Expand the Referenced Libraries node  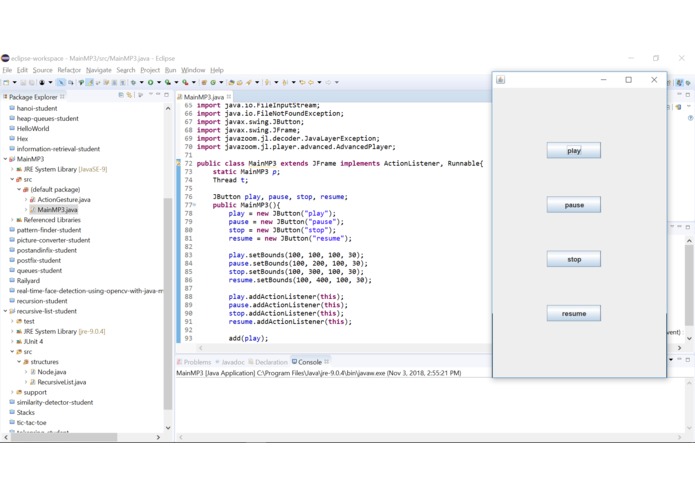point(12,220)
